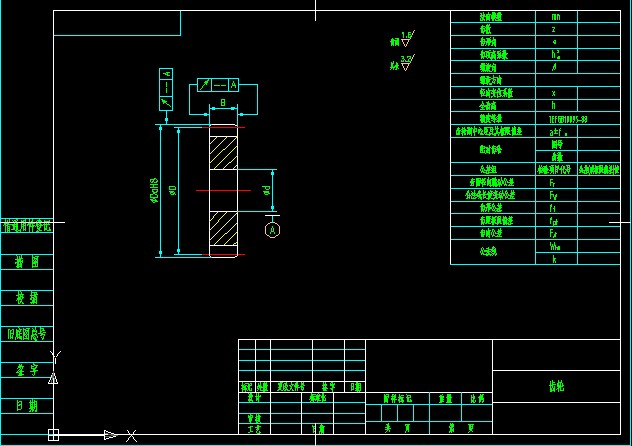Select the β symbol in parameter table
632x446 pixels.
pos(555,67)
